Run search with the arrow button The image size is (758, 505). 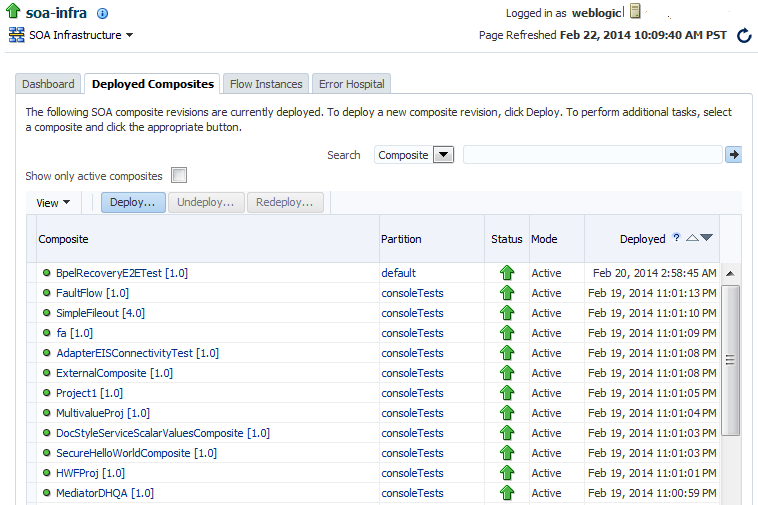(x=733, y=155)
